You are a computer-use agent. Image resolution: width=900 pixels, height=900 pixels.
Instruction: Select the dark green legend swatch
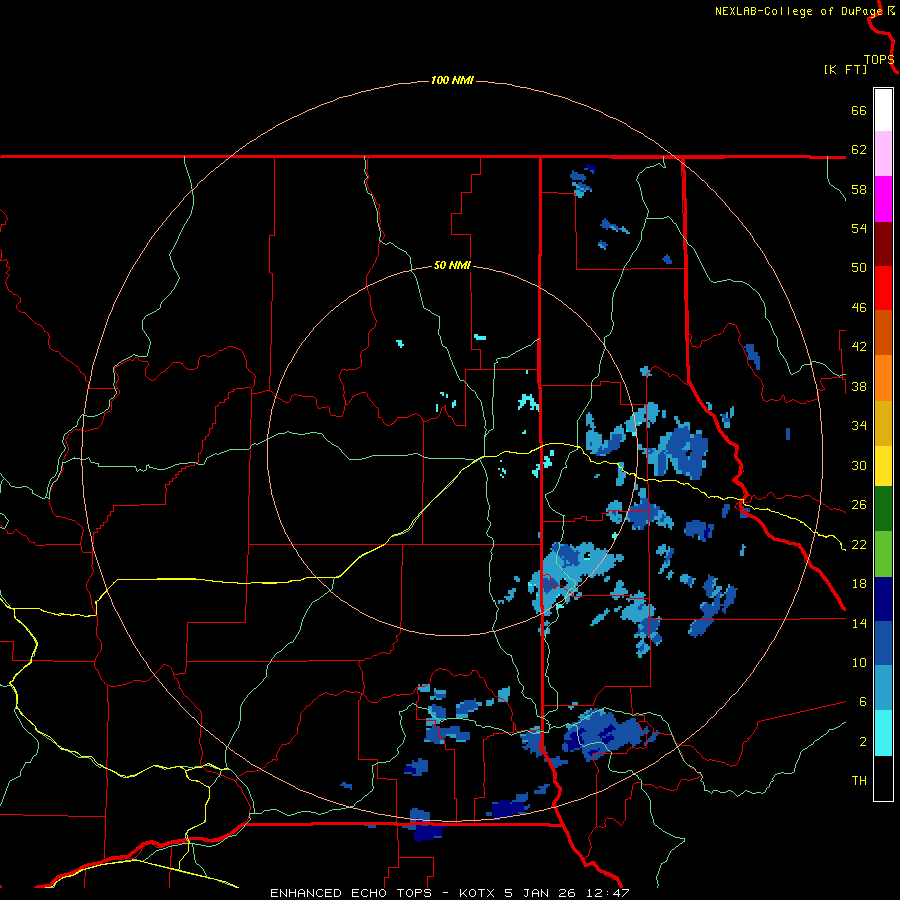click(x=883, y=509)
